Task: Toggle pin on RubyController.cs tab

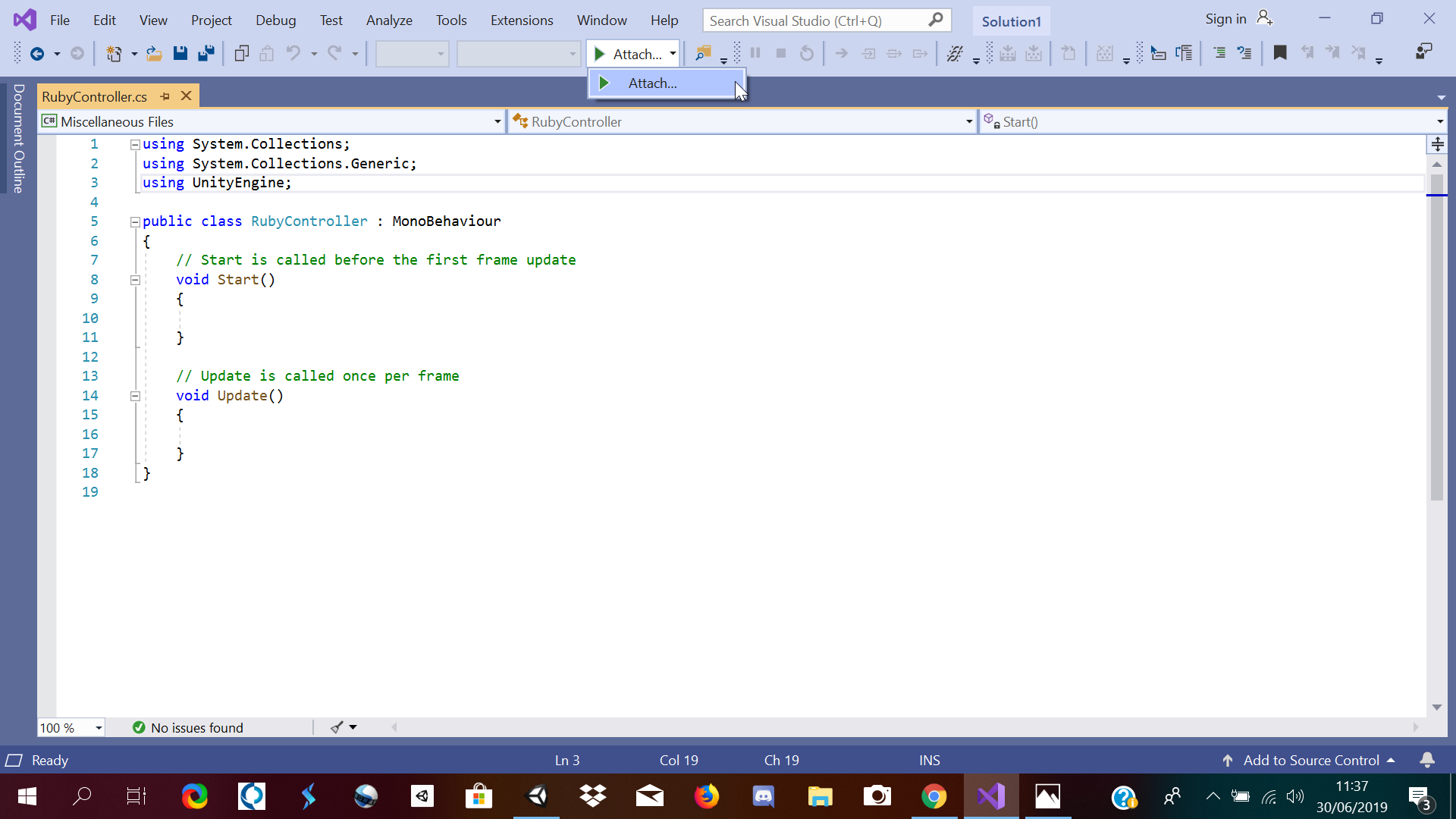Action: tap(165, 96)
